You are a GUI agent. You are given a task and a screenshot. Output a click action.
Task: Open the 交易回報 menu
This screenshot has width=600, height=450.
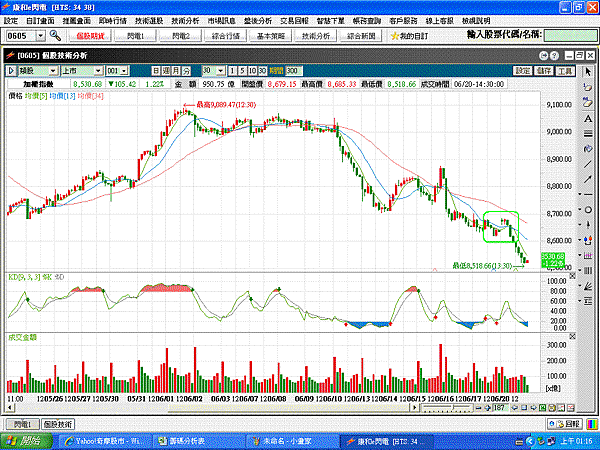[x=294, y=21]
